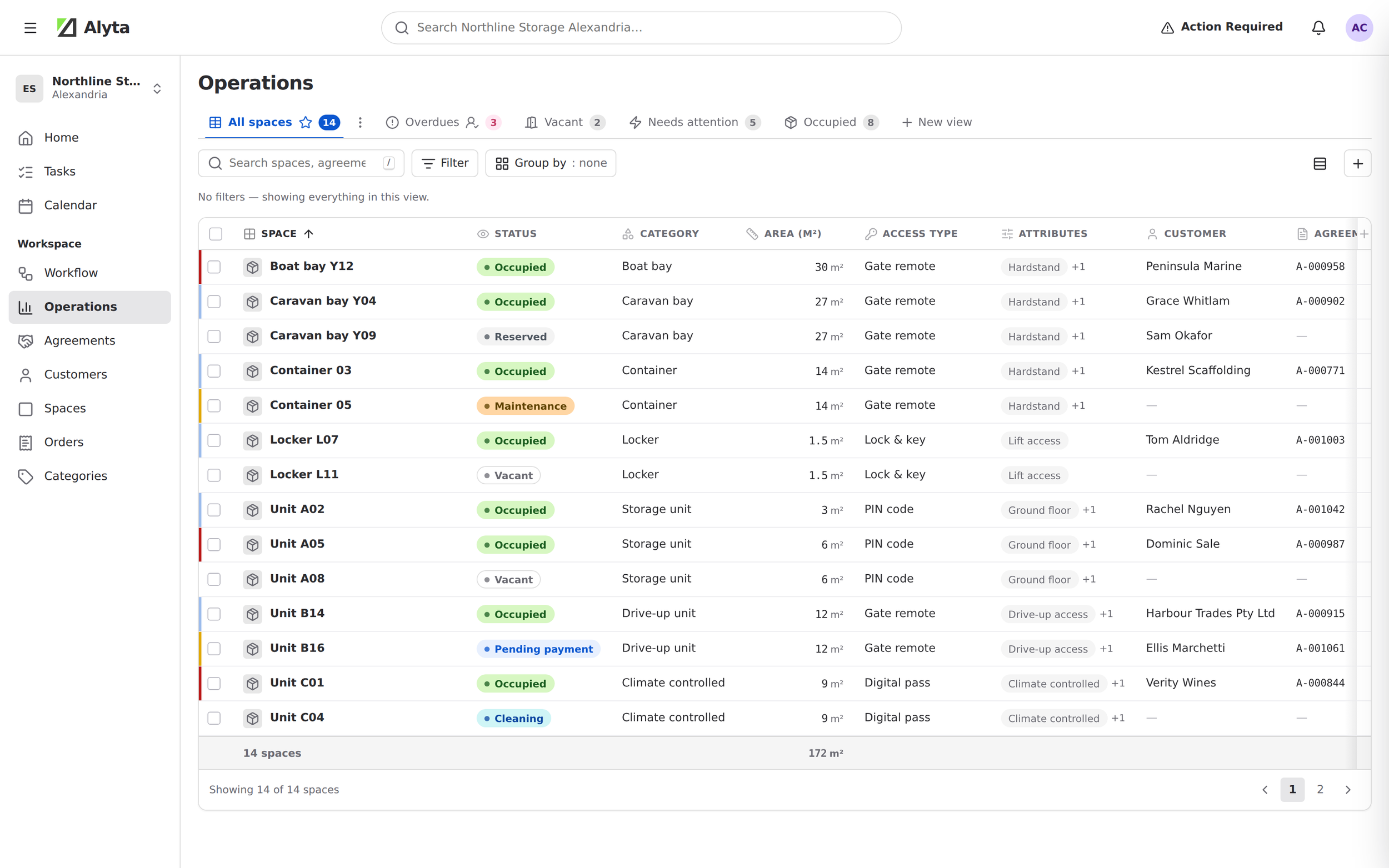1389x868 pixels.
Task: Click the Action Required alert
Action: [x=1221, y=27]
